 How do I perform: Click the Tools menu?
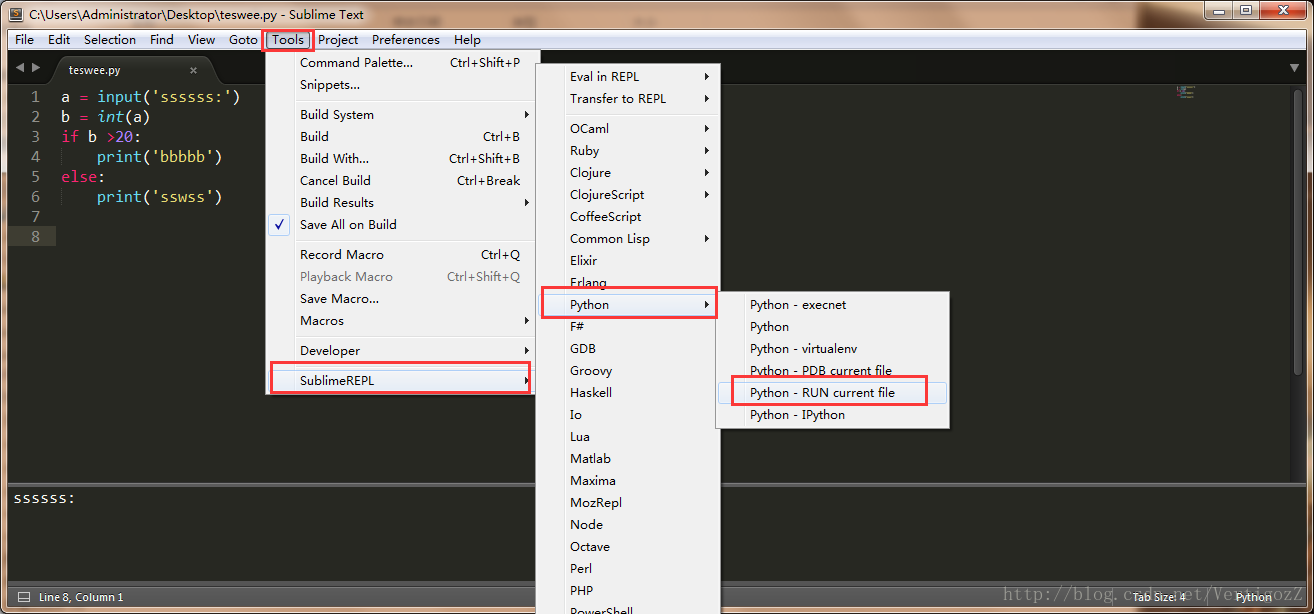click(288, 40)
